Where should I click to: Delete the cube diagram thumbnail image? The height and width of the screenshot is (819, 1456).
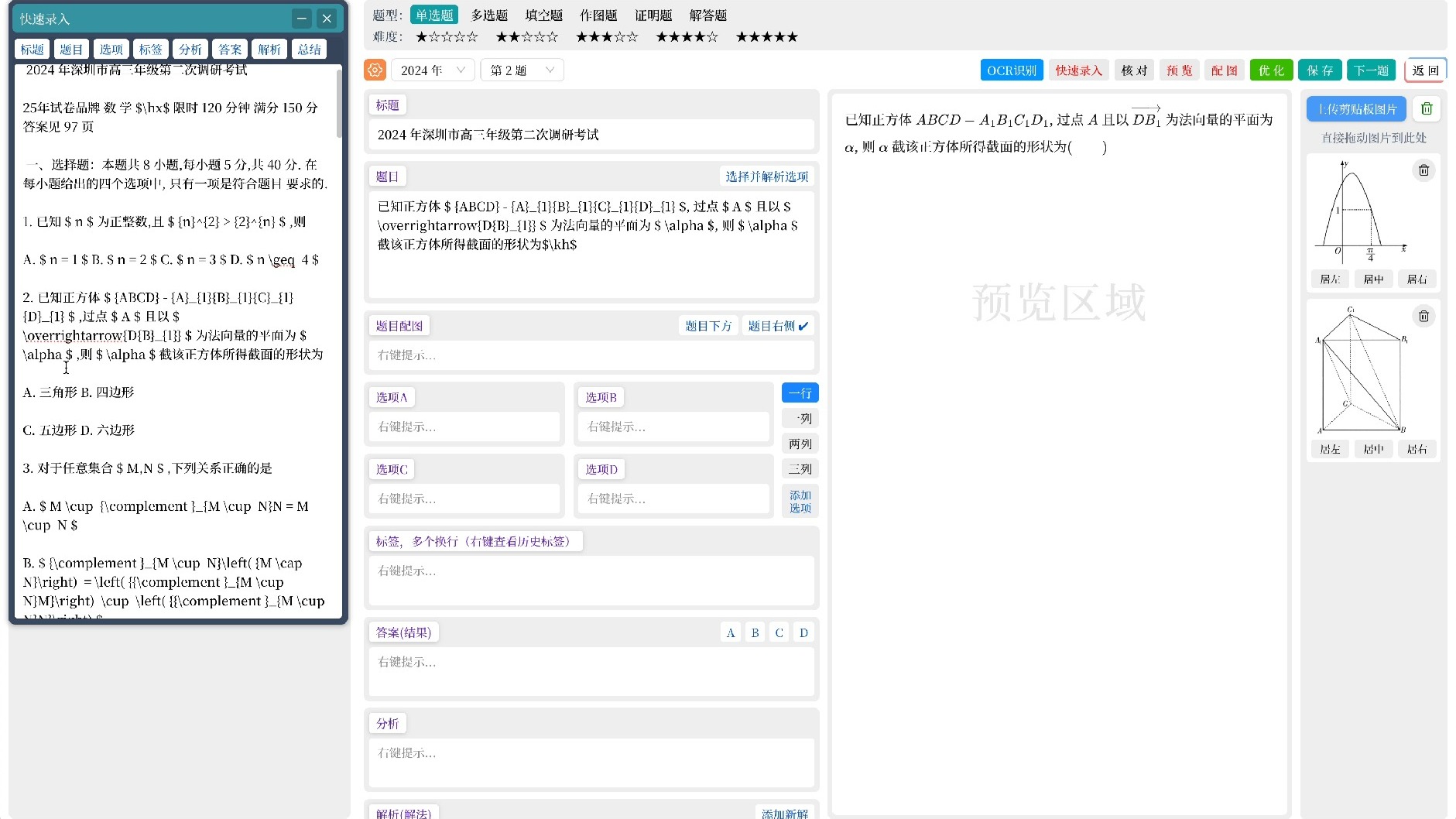[x=1423, y=316]
